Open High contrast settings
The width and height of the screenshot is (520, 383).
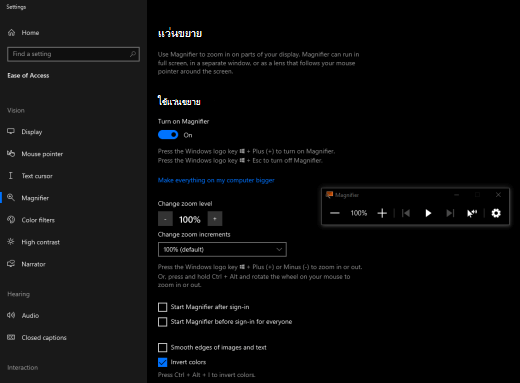[33, 242]
